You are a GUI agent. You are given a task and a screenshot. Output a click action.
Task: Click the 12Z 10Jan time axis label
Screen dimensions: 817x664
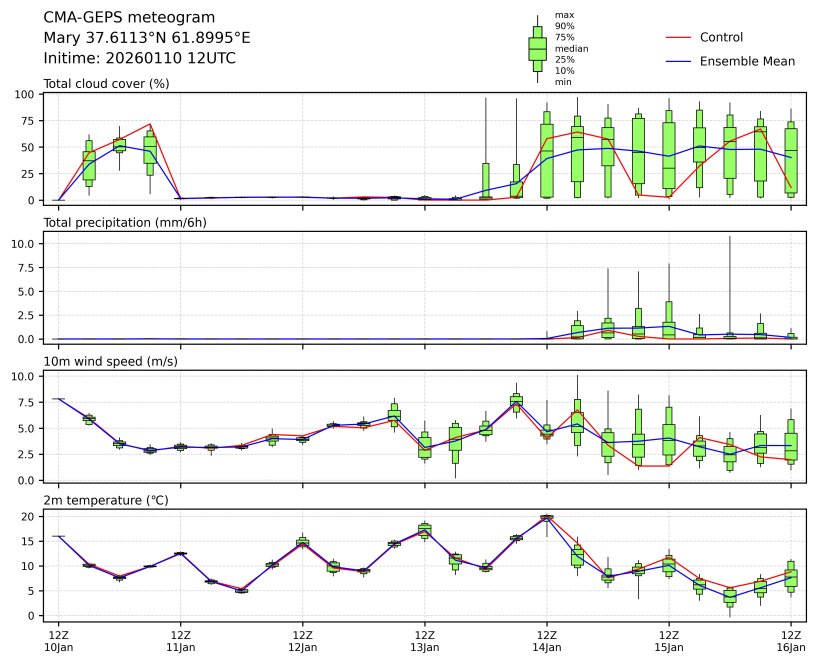(59, 641)
